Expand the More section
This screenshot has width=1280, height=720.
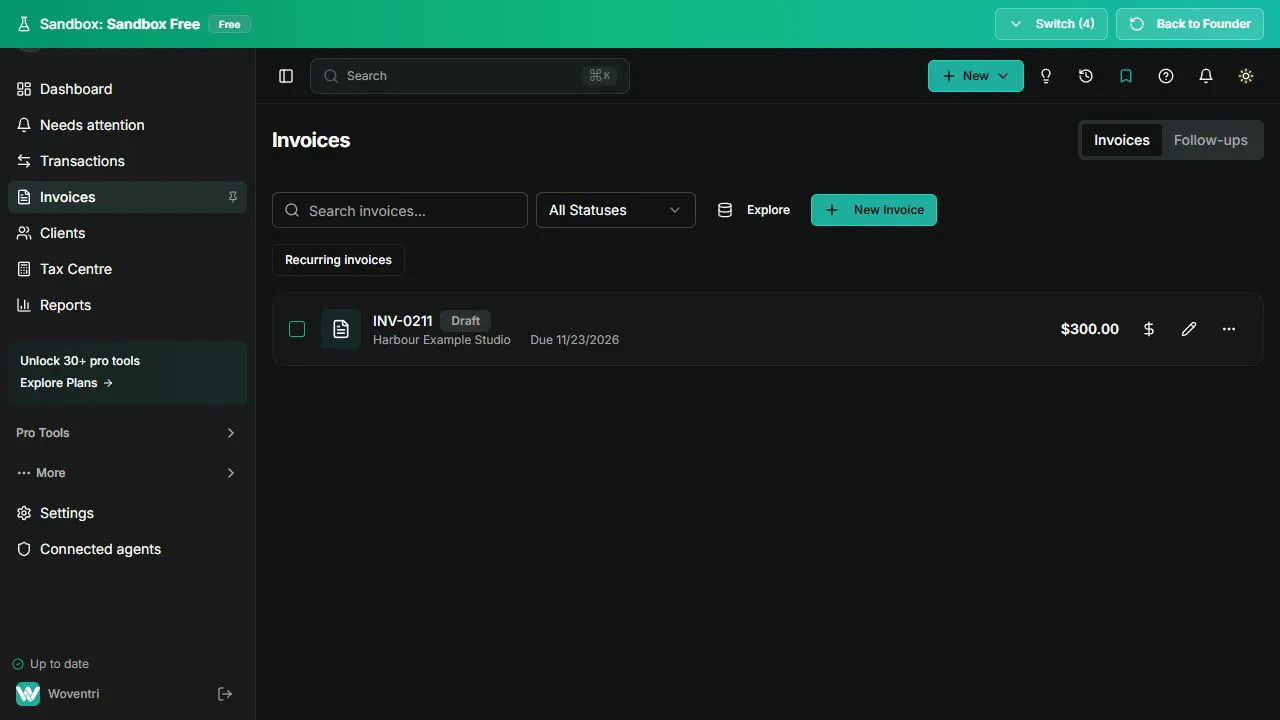click(126, 473)
